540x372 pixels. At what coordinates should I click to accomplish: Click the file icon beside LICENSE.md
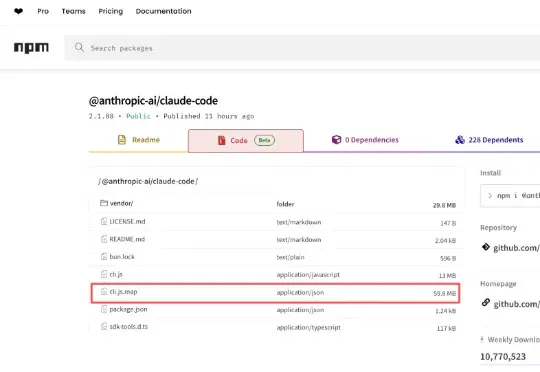pos(104,221)
